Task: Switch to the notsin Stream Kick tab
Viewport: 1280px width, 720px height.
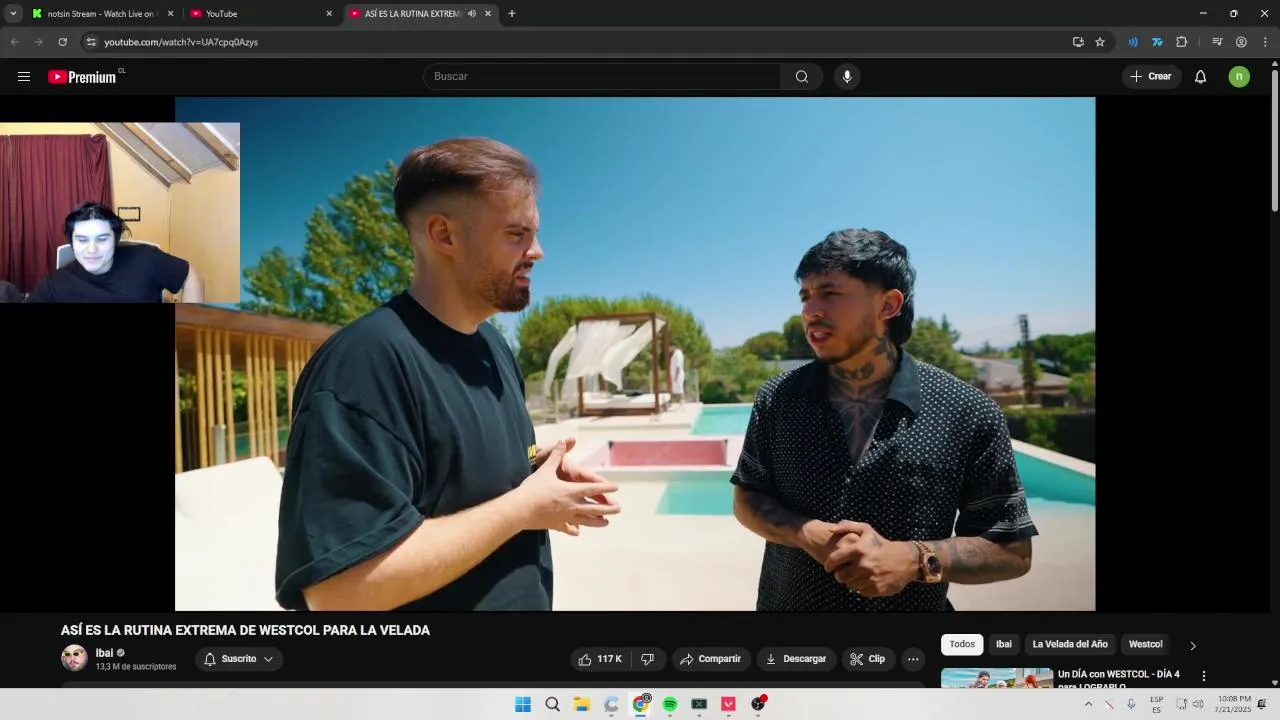Action: point(100,14)
